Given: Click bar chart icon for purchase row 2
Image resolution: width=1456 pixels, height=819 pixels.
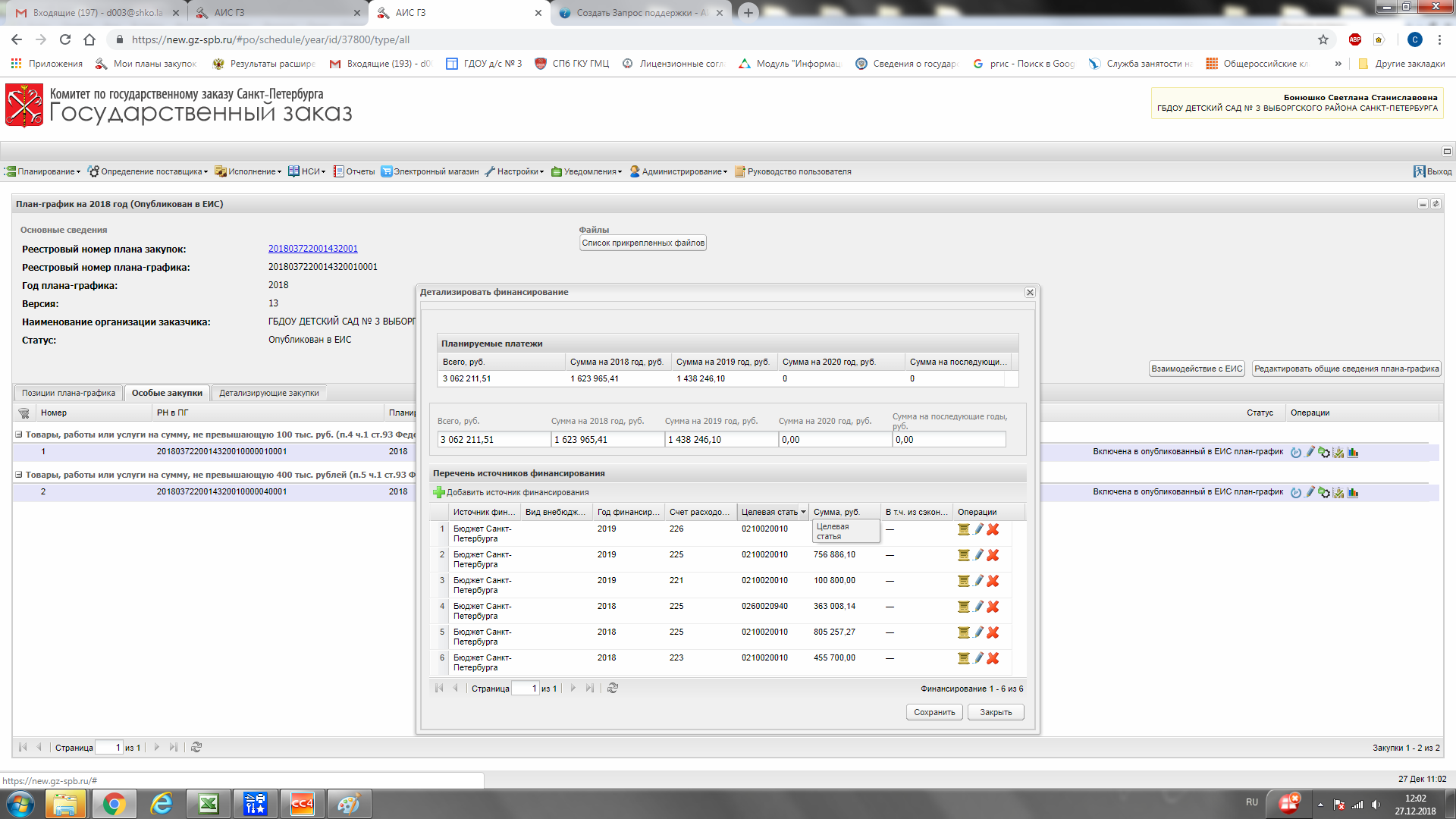Looking at the screenshot, I should point(1353,492).
